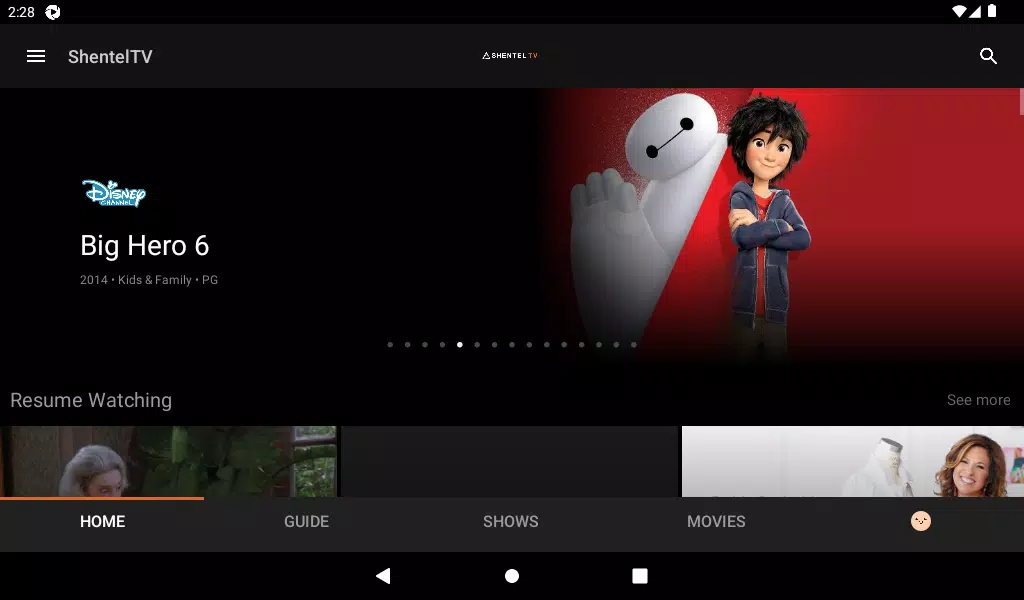Resume the blank middle thumbnail
1024x600 pixels.
click(509, 462)
